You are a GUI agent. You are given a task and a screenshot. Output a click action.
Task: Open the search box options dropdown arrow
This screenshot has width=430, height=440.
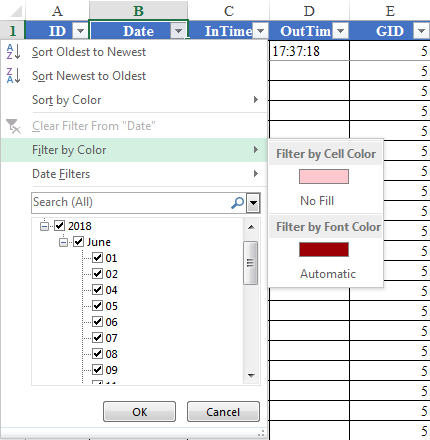(253, 202)
